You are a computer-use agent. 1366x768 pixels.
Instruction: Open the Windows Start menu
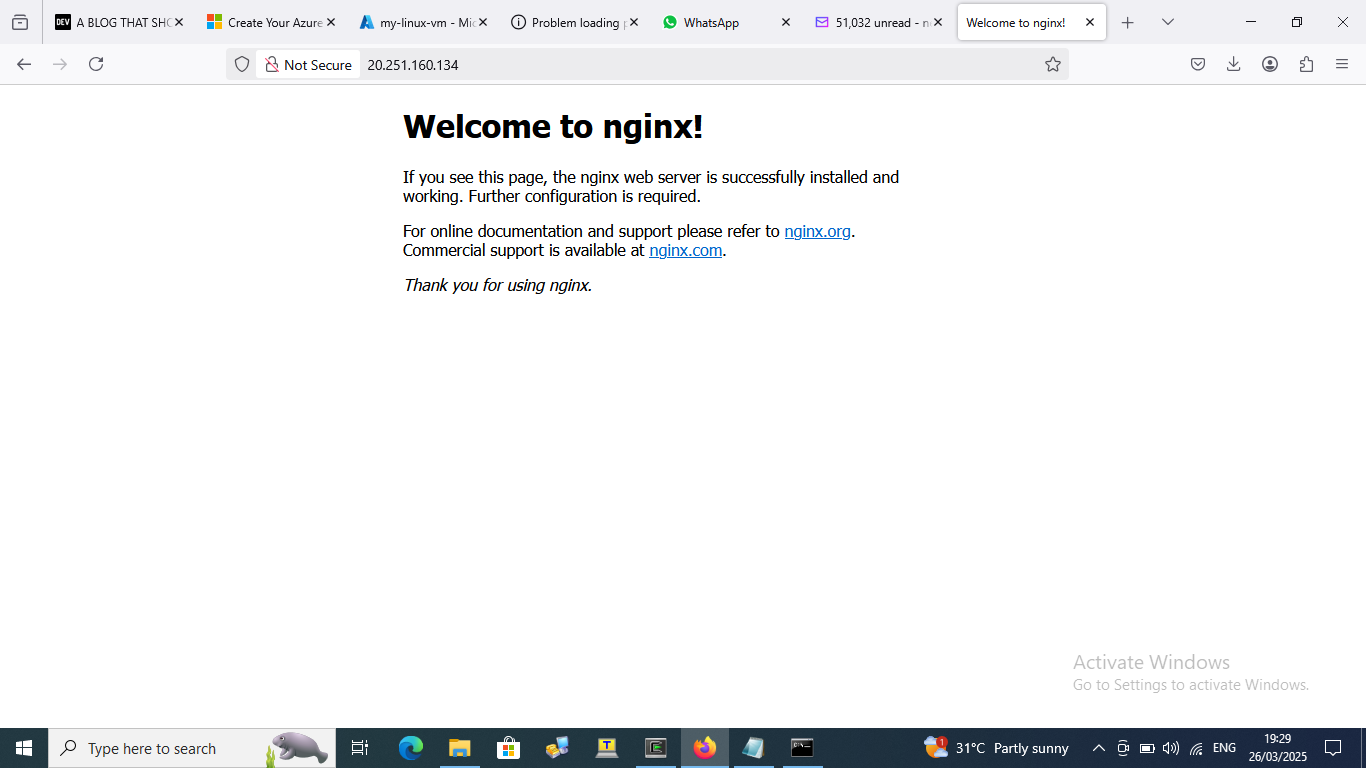24,748
